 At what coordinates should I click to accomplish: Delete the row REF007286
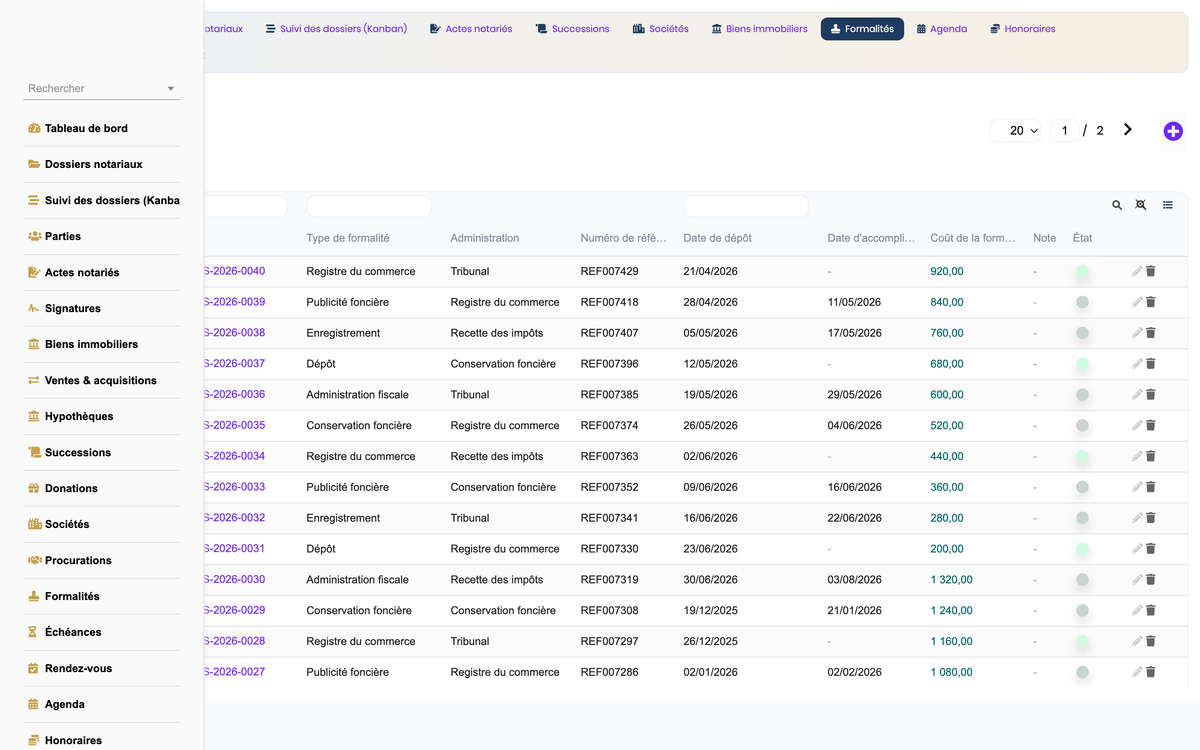click(1151, 672)
